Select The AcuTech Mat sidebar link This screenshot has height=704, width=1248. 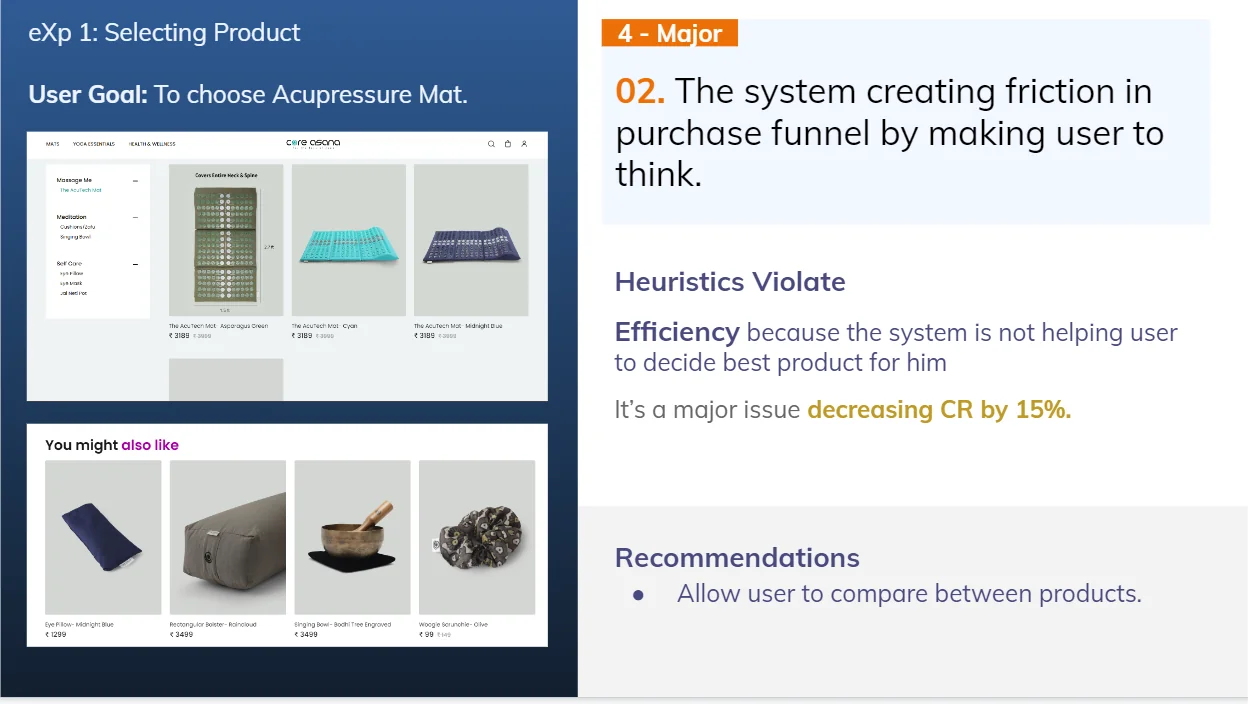click(x=81, y=190)
